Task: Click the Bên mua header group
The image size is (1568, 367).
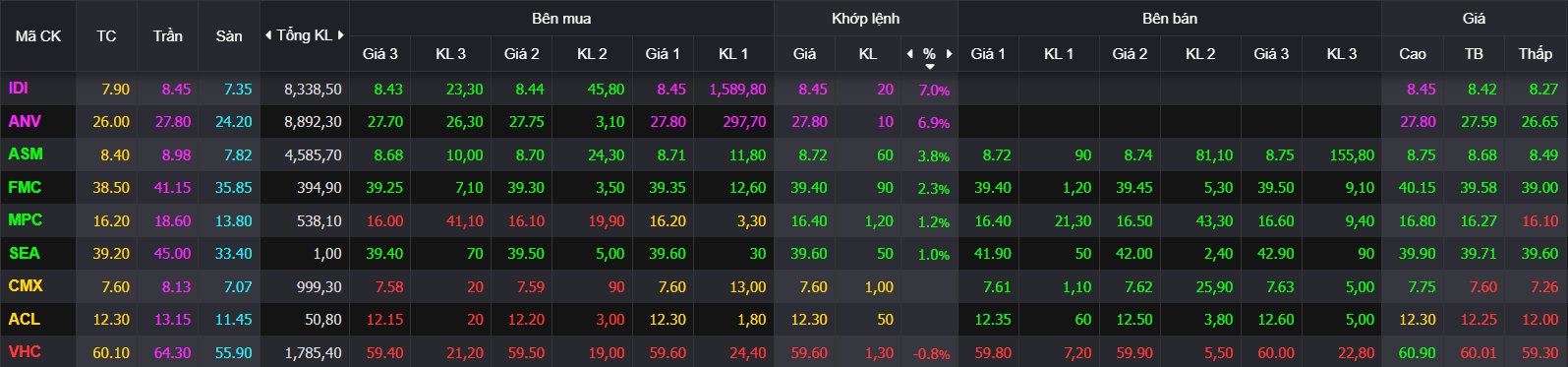Action: [x=561, y=19]
